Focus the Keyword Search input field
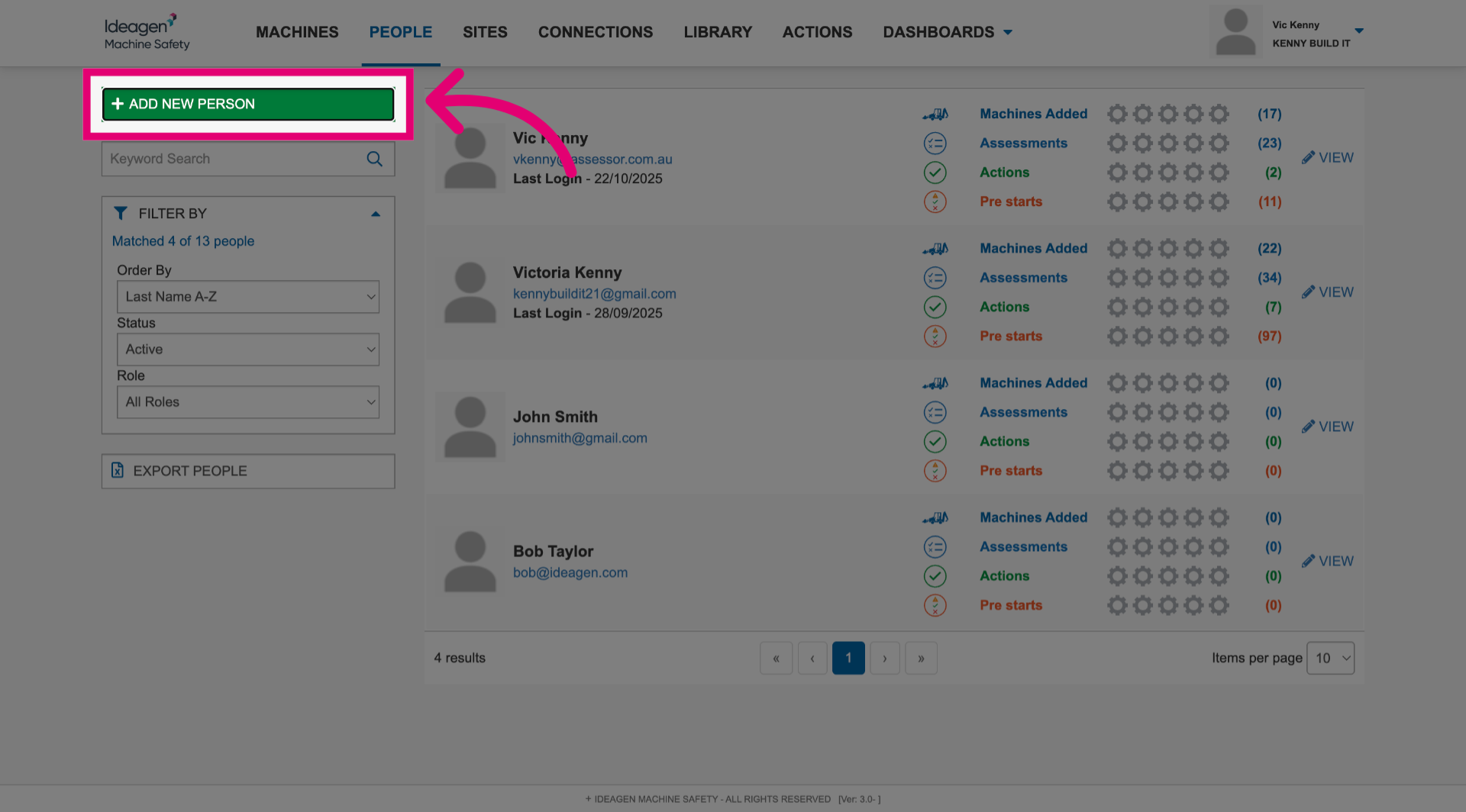Viewport: 1466px width, 812px height. [x=248, y=159]
